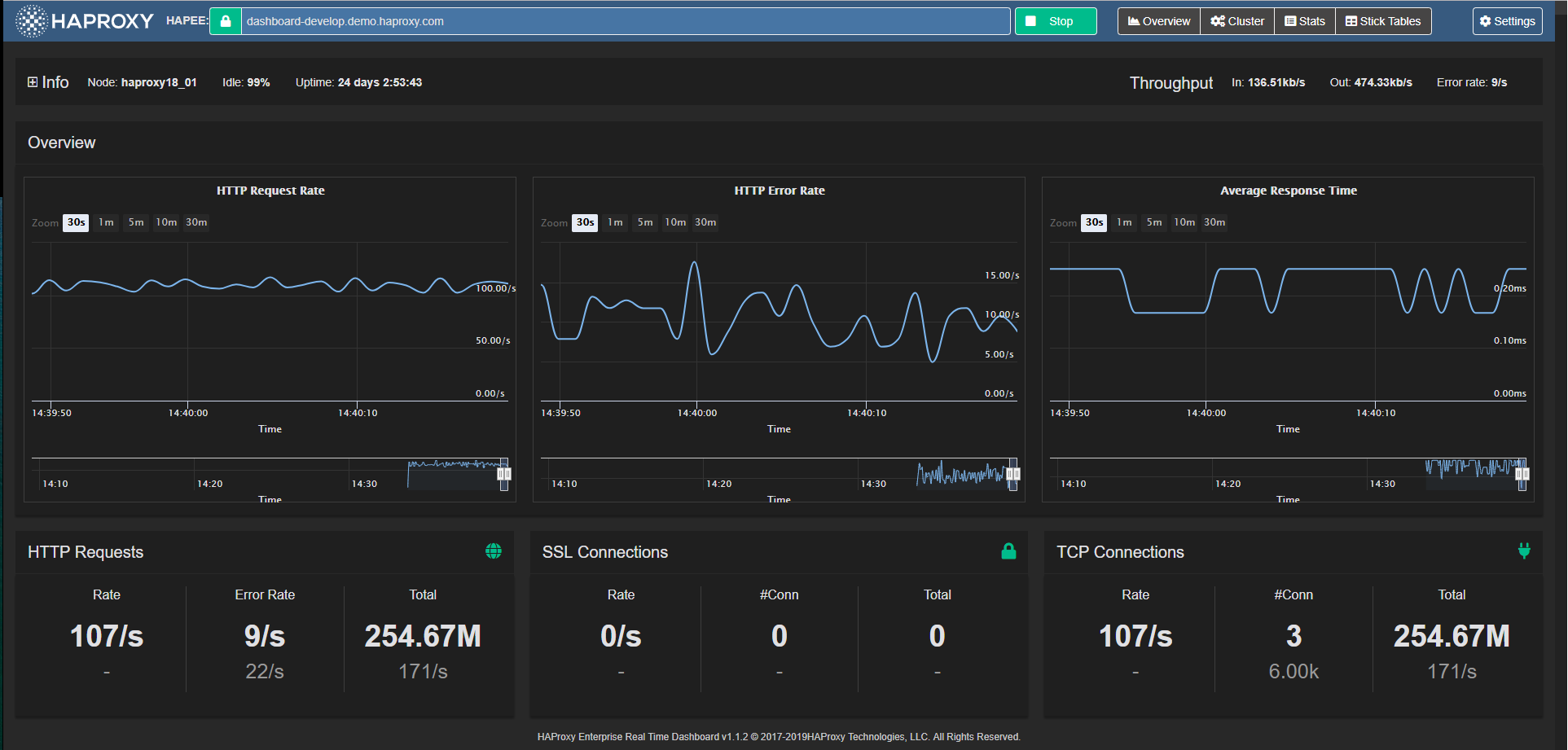Select the Overview tab in the top navigation
The height and width of the screenshot is (750, 1568).
[1159, 21]
